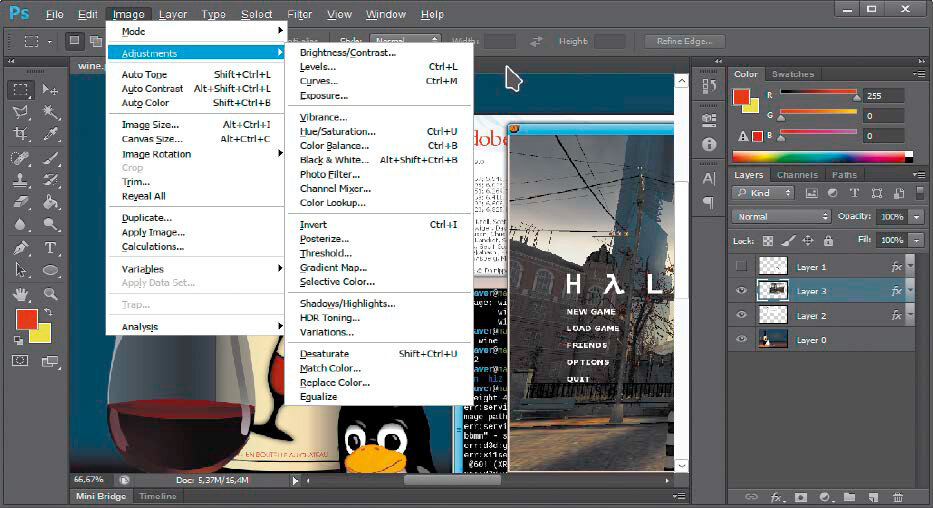Open the Timeline tab
The width and height of the screenshot is (933, 508).
click(x=158, y=496)
